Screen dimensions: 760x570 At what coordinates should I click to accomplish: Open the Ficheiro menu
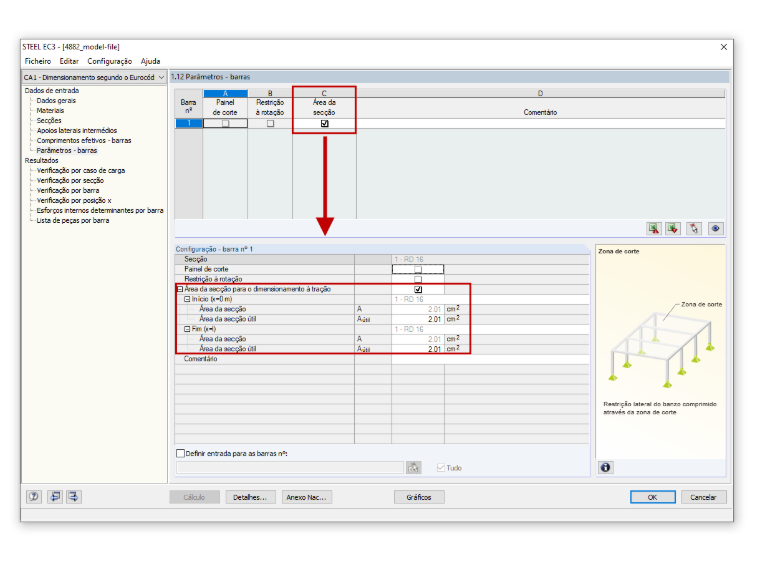[38, 61]
